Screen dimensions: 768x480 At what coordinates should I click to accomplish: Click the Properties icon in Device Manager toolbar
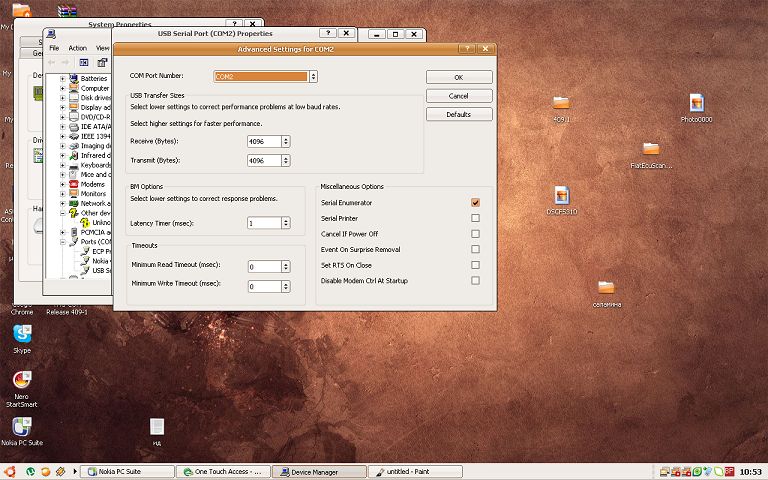[102, 62]
